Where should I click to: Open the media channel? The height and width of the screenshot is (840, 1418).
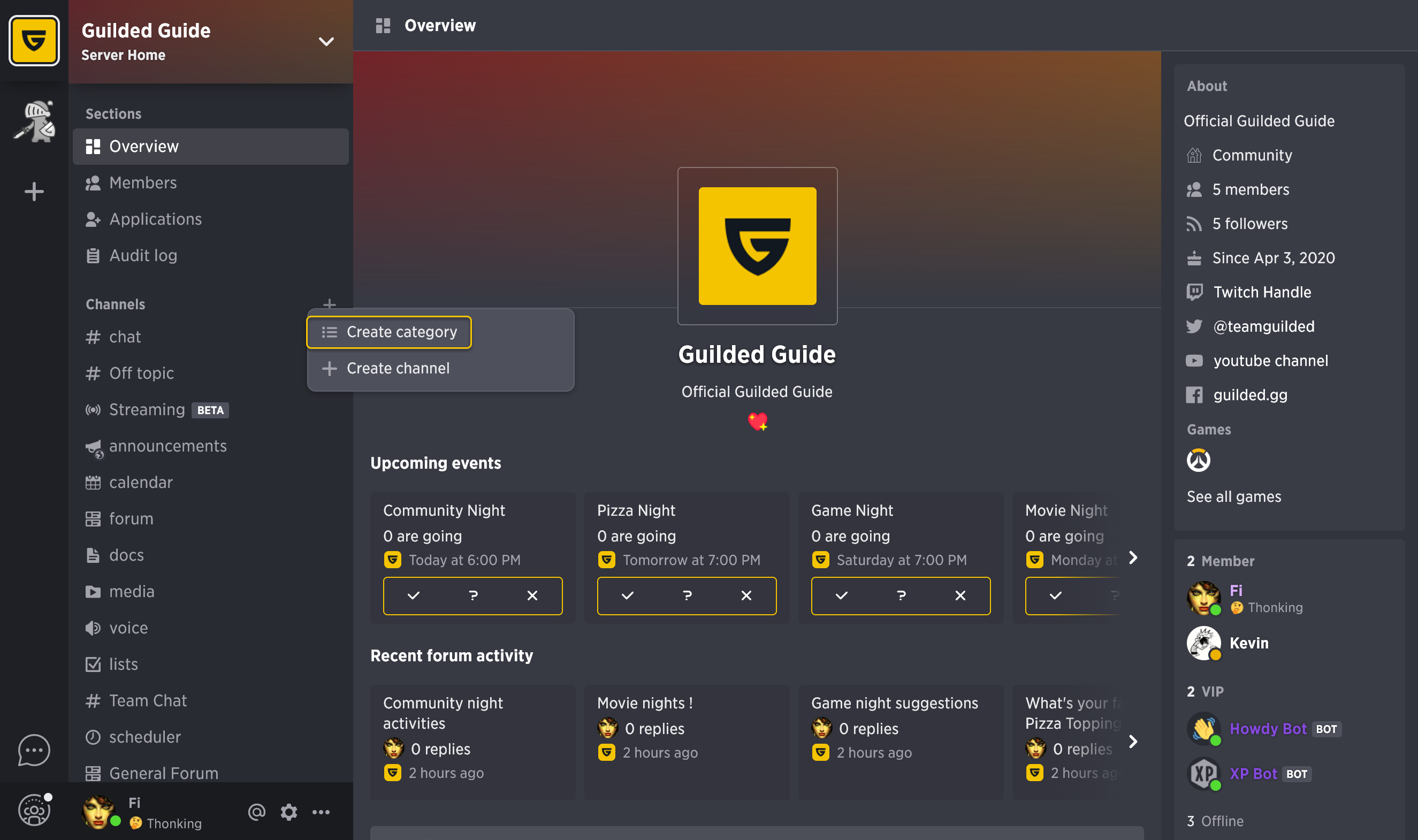point(211,592)
